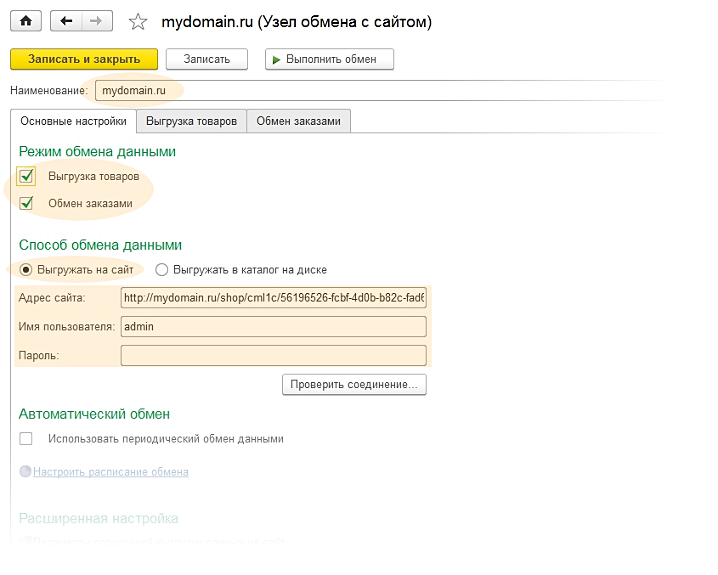
Task: Select Выгружать на сайт radio option
Action: (25, 269)
